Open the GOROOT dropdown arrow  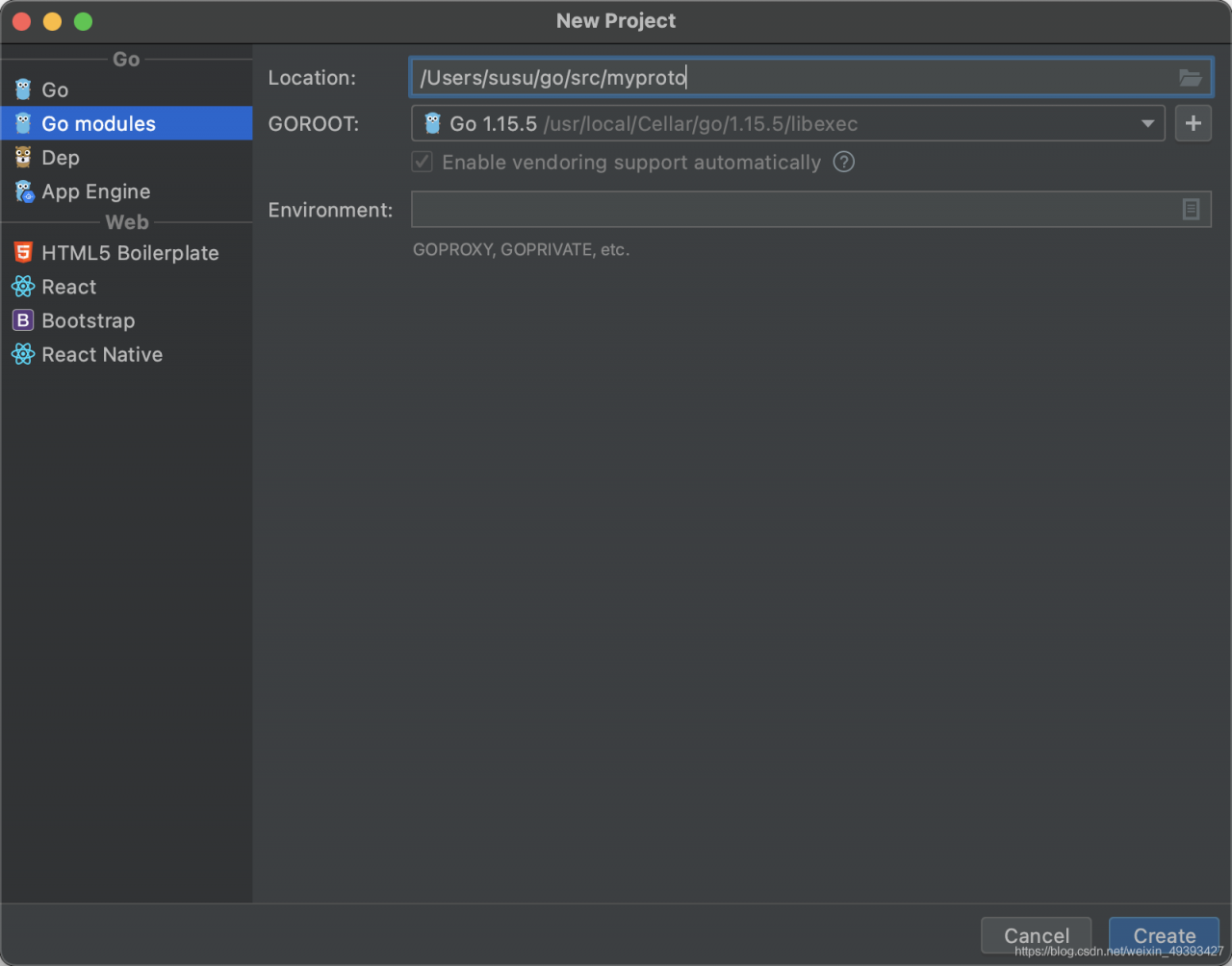[1147, 123]
